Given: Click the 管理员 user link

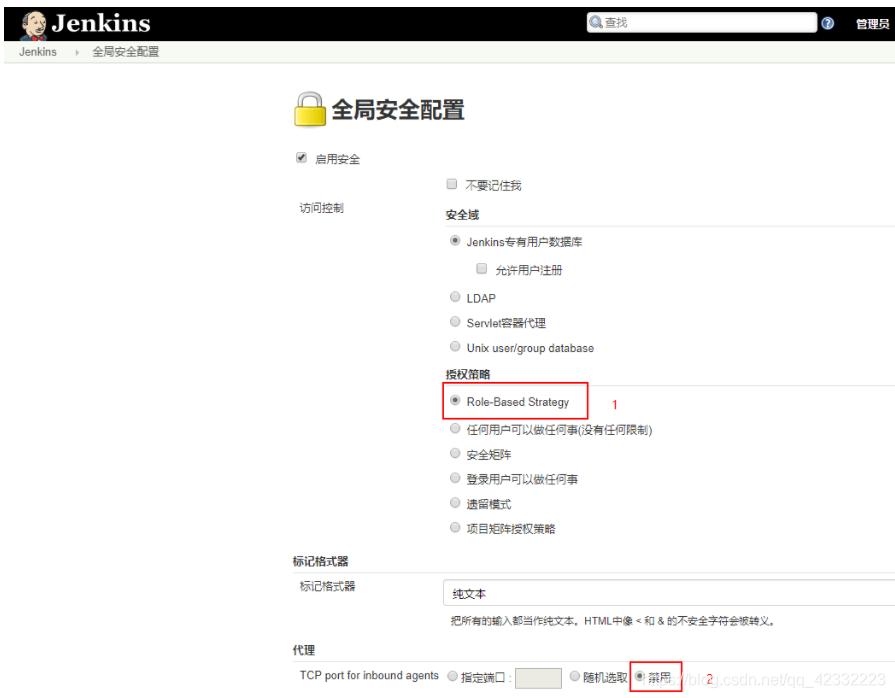Looking at the screenshot, I should coord(872,23).
